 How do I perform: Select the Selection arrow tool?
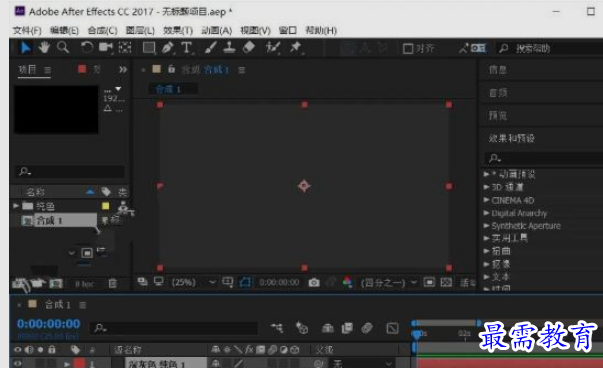click(x=25, y=48)
